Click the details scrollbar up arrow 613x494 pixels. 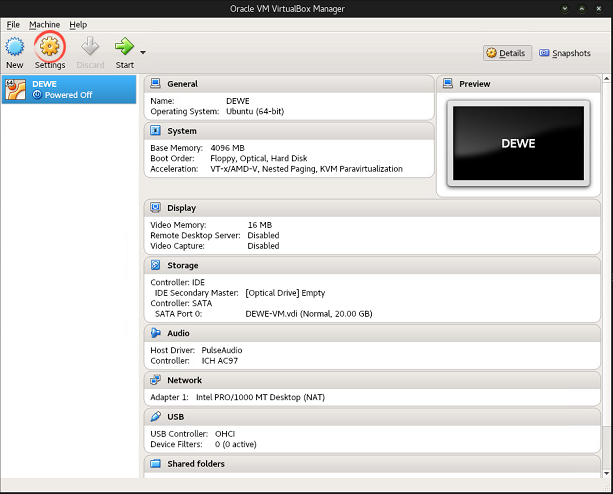click(x=606, y=79)
